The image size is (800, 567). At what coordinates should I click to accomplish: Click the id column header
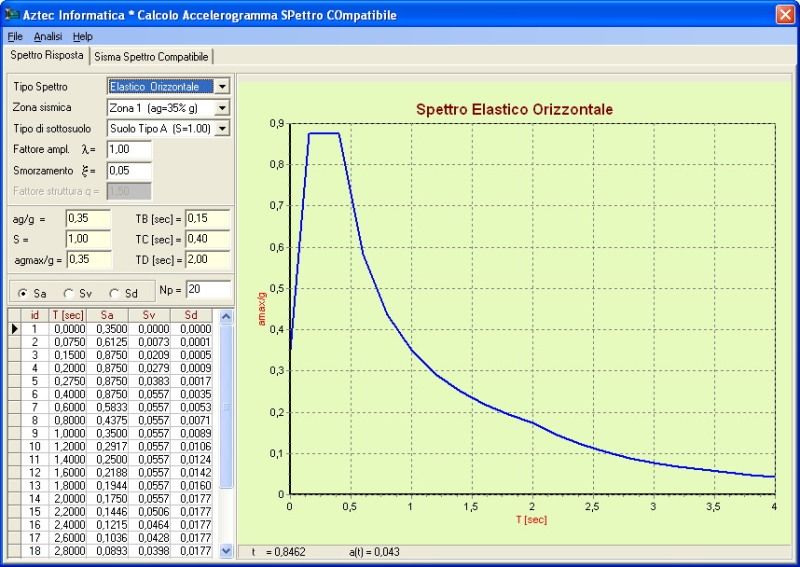click(35, 315)
